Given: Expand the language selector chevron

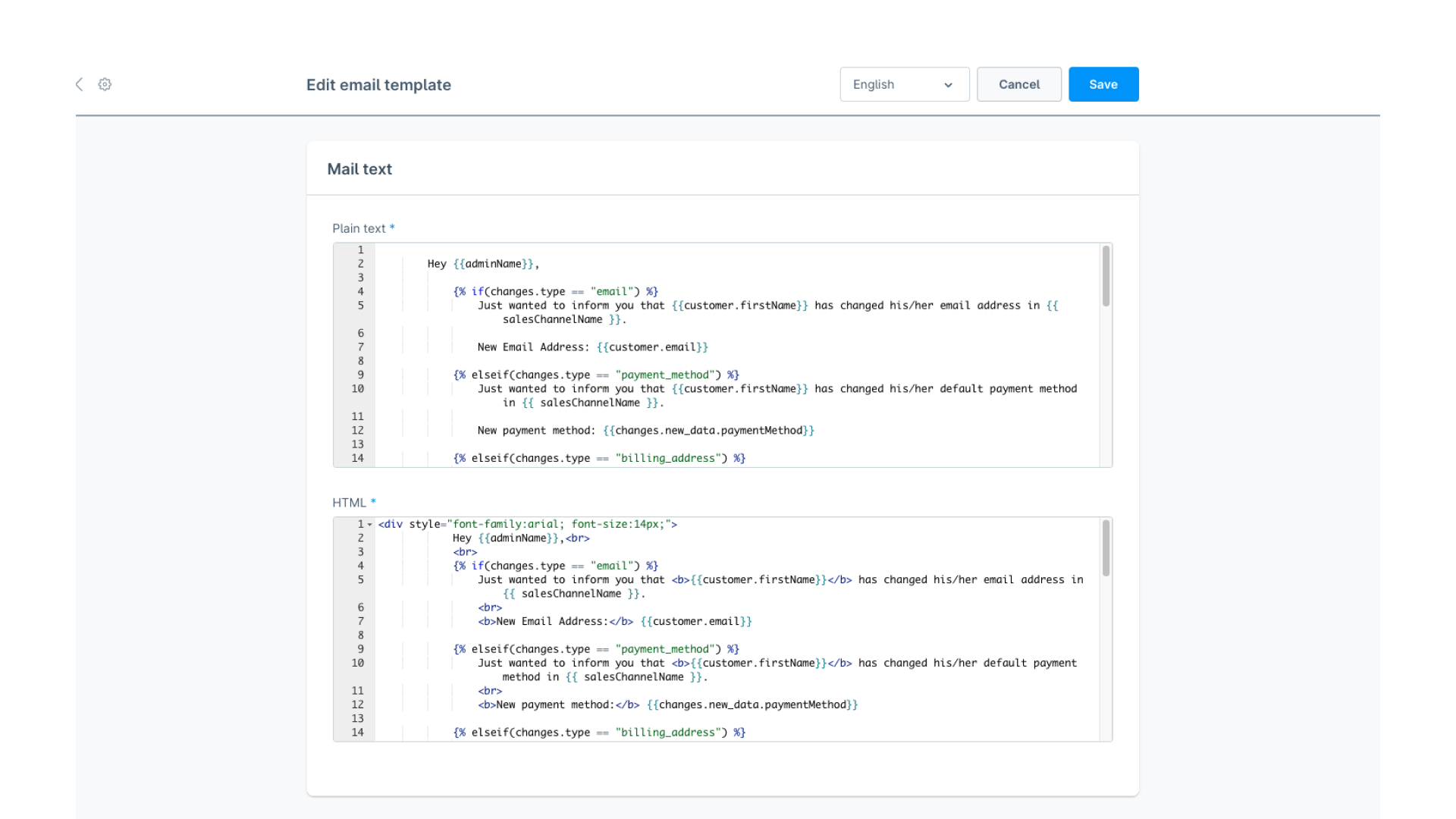Looking at the screenshot, I should coord(949,84).
